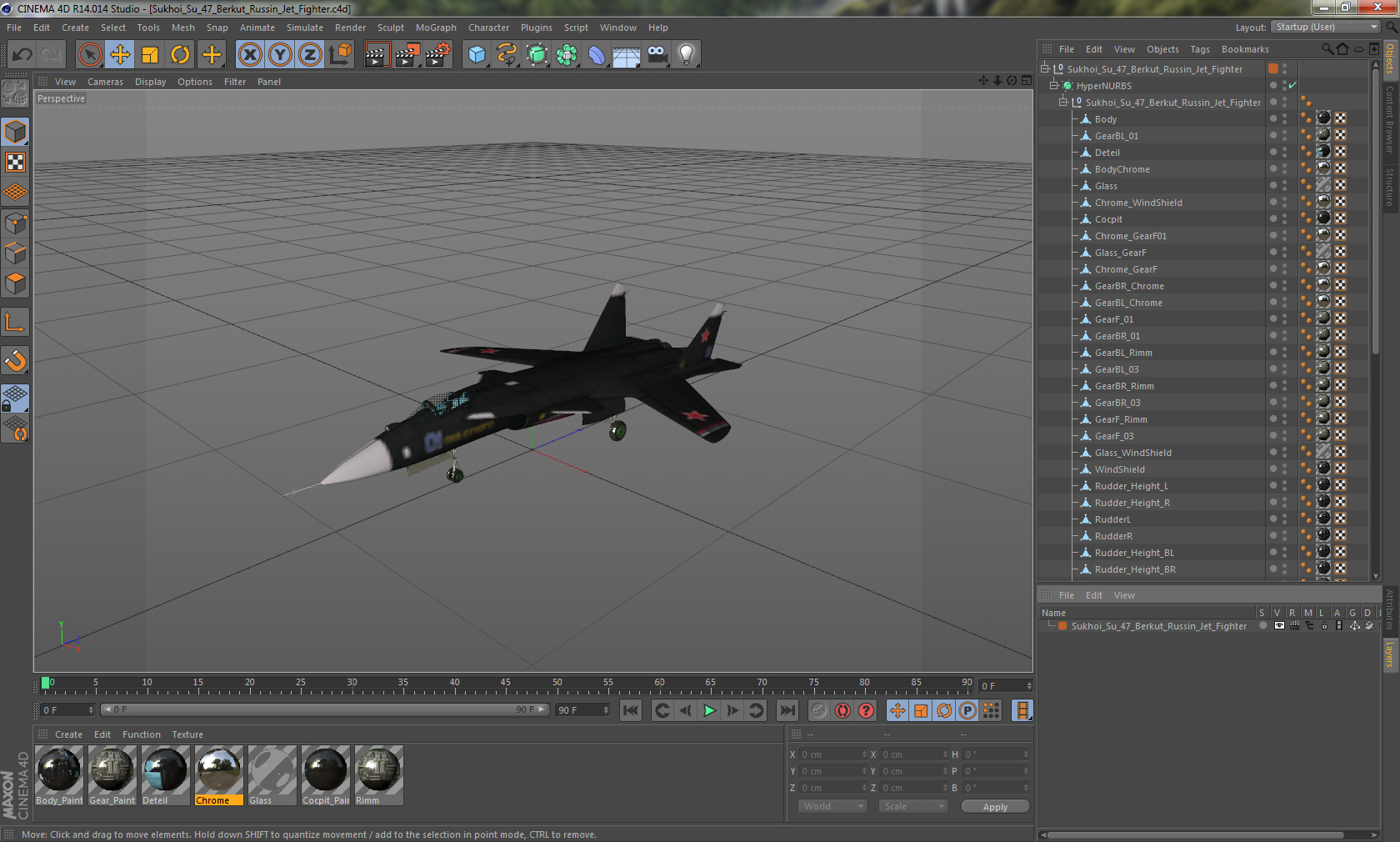The image size is (1400, 842).
Task: Activate the Scale tool
Action: click(150, 55)
